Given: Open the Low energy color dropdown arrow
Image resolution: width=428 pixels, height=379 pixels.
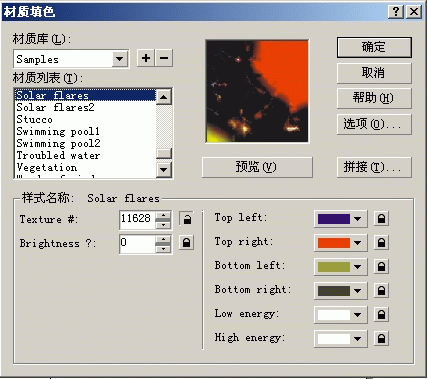Looking at the screenshot, I should pos(358,315).
